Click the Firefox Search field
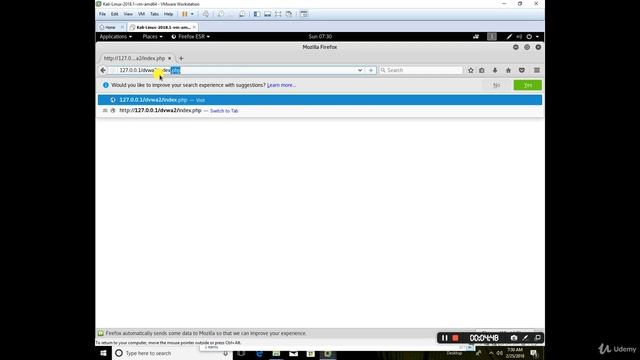640x360 pixels. 421,70
